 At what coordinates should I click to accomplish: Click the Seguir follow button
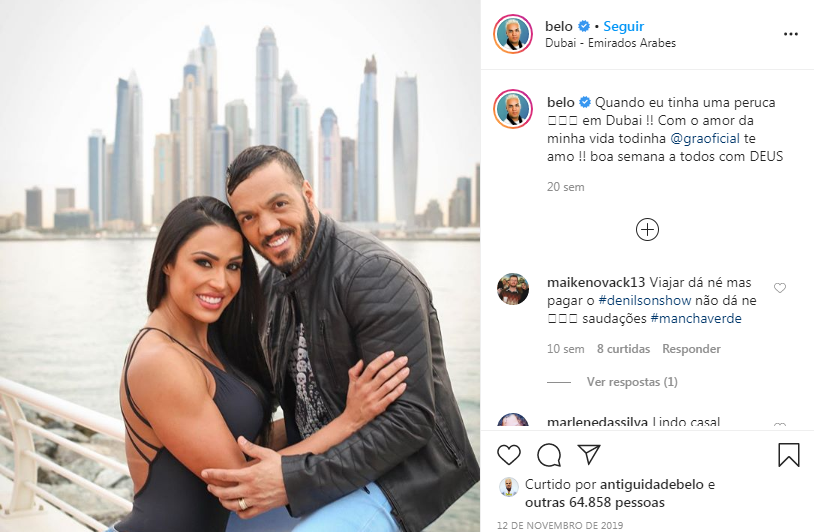click(x=623, y=26)
